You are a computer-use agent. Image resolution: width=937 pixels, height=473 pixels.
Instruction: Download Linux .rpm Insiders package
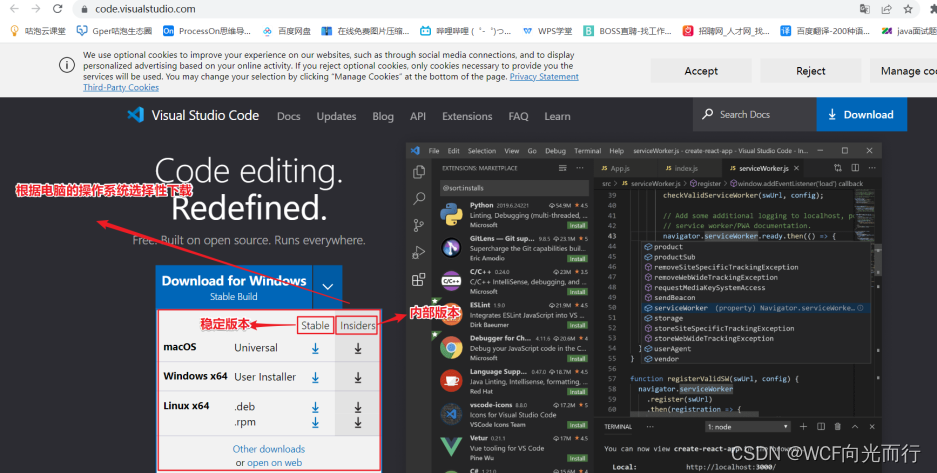[357, 422]
